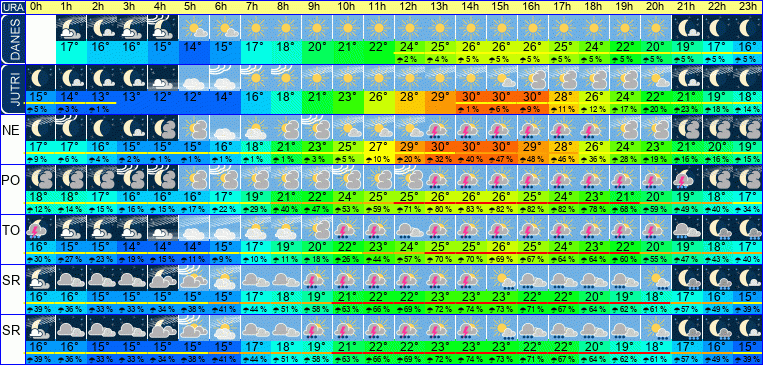Click the 18h column header
The height and width of the screenshot is (365, 763).
point(593,7)
